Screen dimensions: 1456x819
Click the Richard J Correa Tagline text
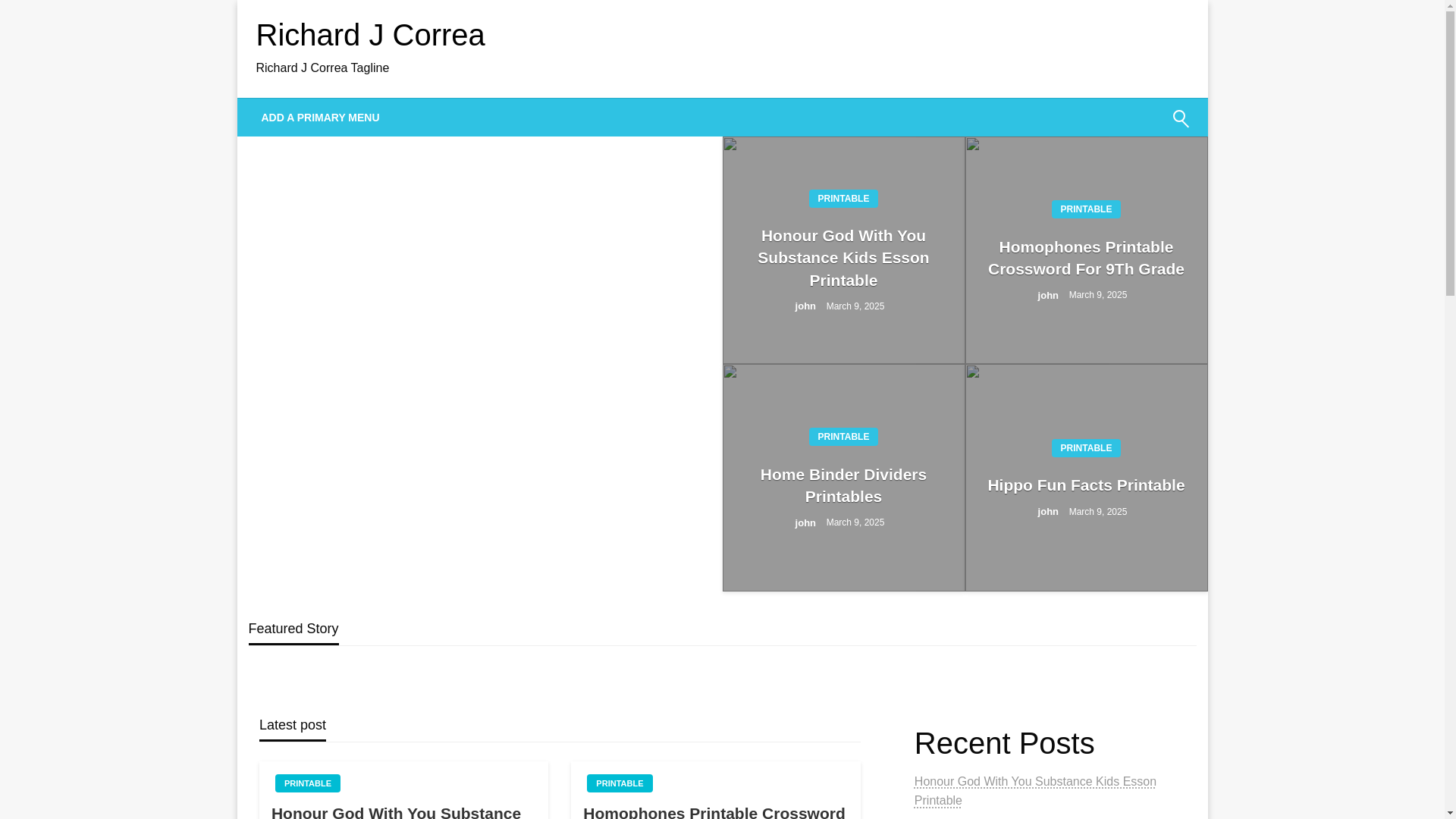coord(322,68)
